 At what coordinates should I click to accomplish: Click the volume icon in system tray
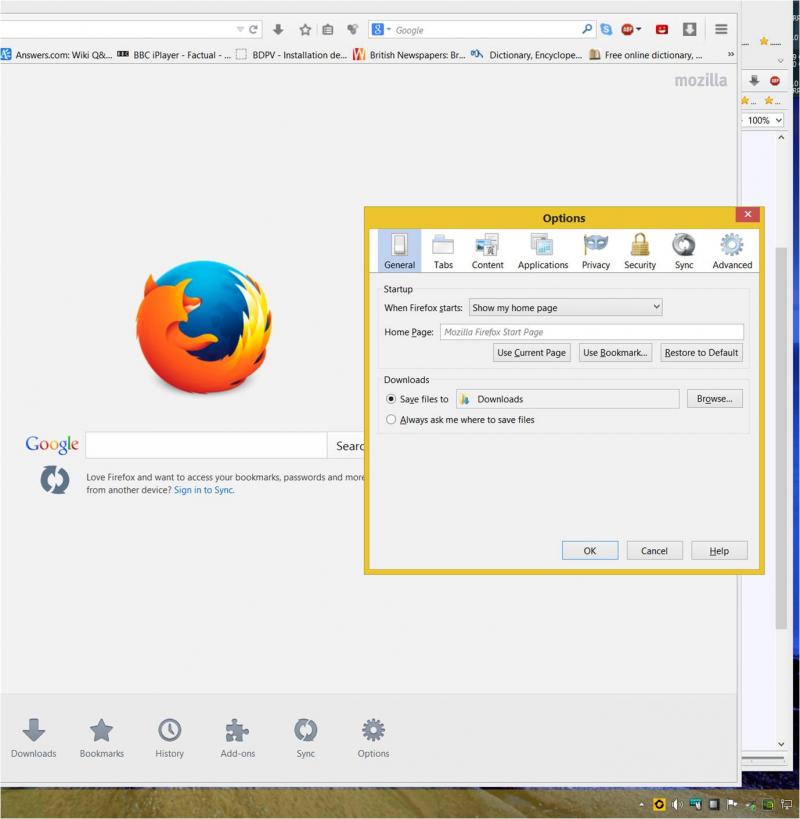coord(677,804)
